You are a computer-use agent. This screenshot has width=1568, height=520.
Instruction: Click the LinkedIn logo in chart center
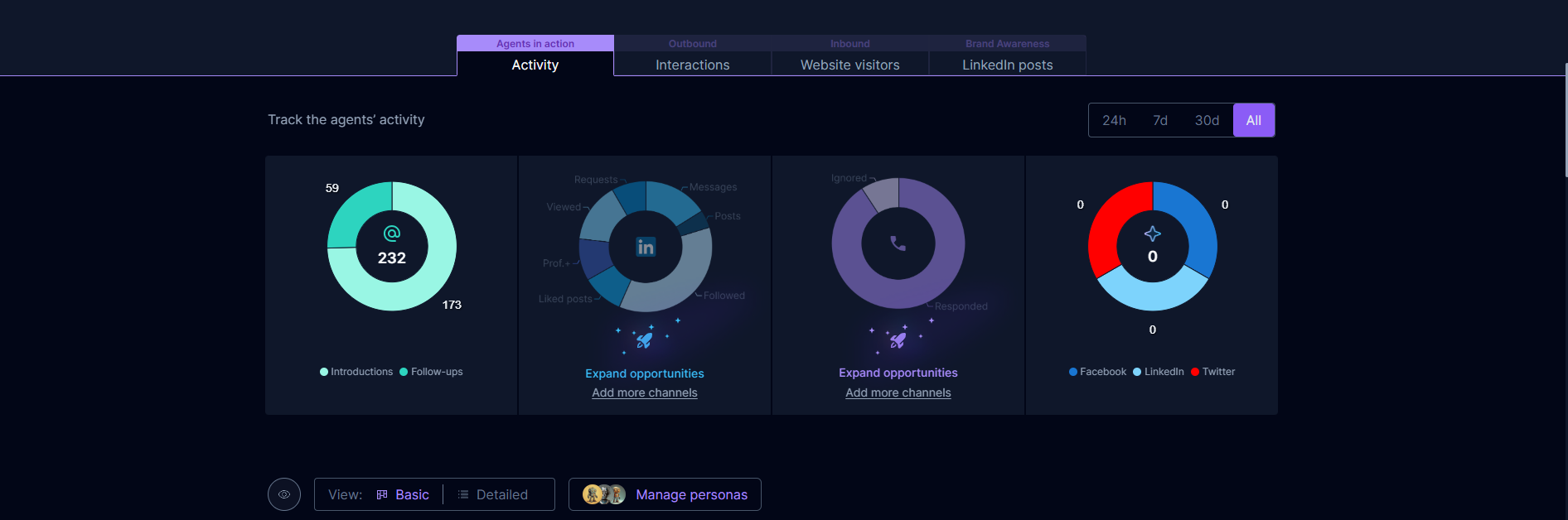coord(646,247)
